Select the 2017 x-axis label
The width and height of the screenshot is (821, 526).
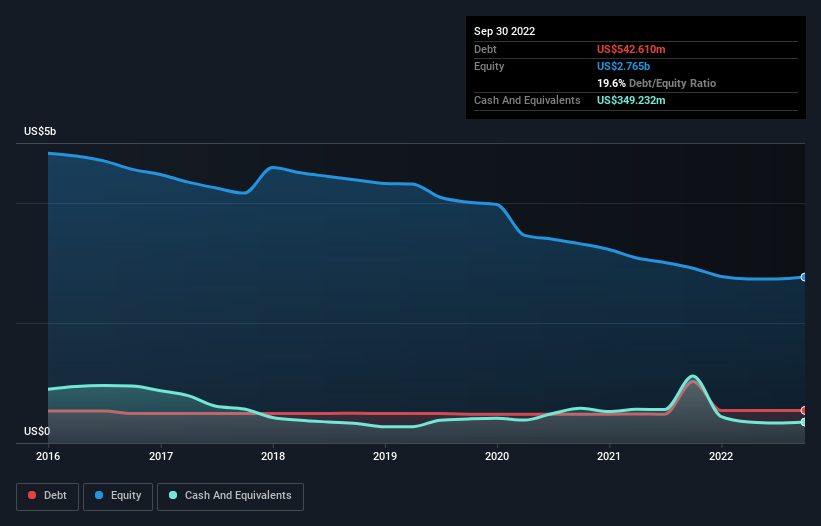click(x=161, y=456)
